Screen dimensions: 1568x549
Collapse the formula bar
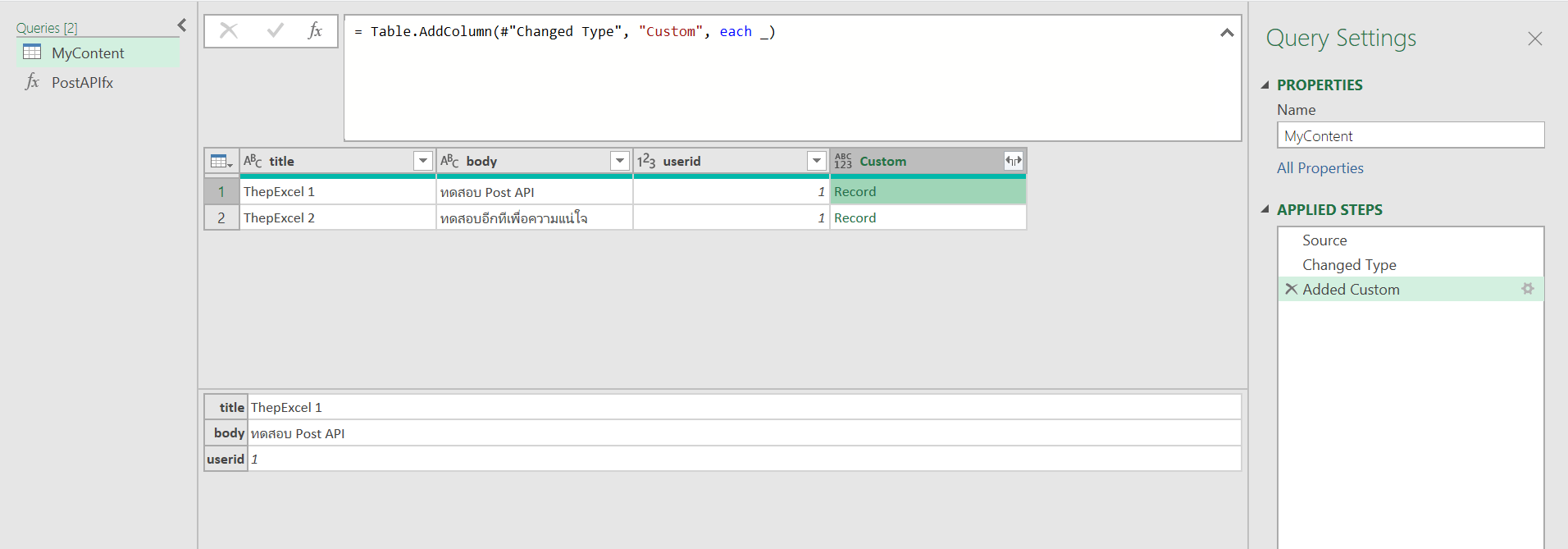pyautogui.click(x=1227, y=33)
